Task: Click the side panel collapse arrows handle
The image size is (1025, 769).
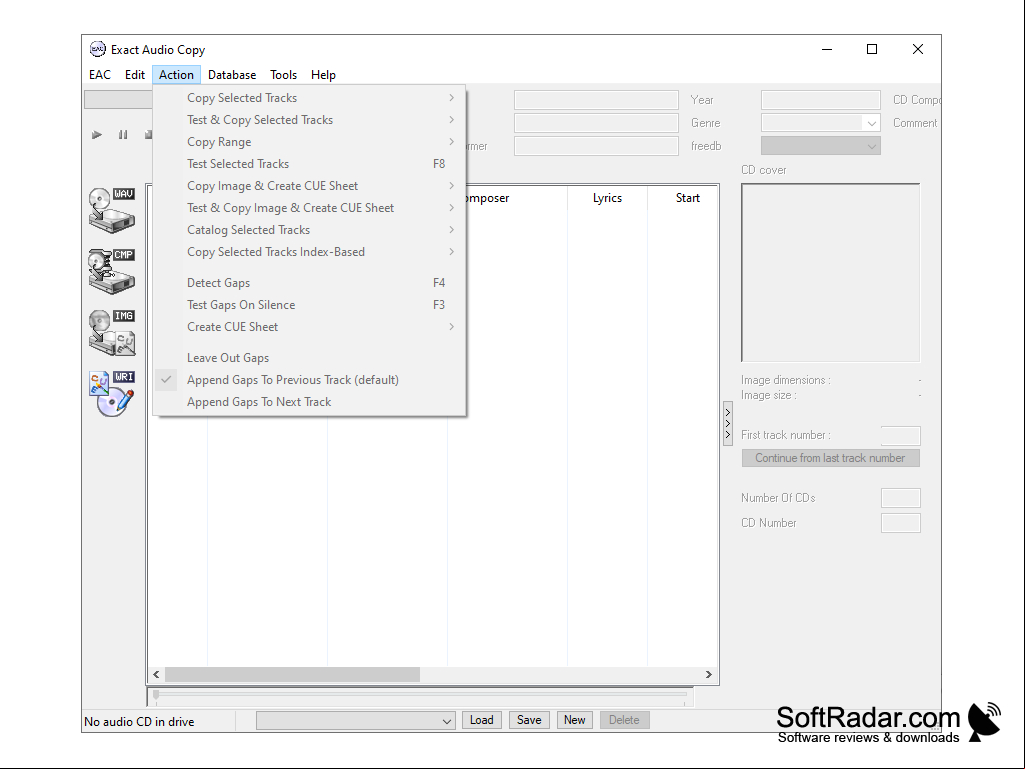Action: coord(728,424)
